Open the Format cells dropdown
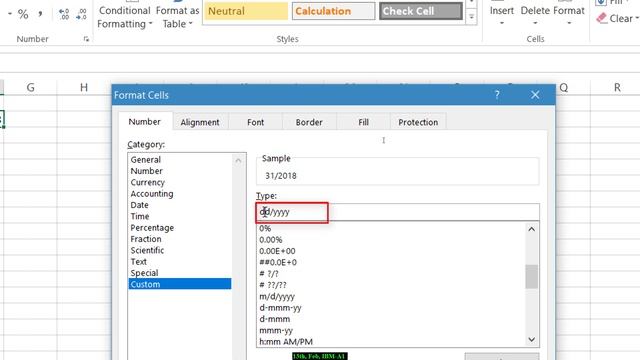This screenshot has width=640, height=360. point(569,23)
